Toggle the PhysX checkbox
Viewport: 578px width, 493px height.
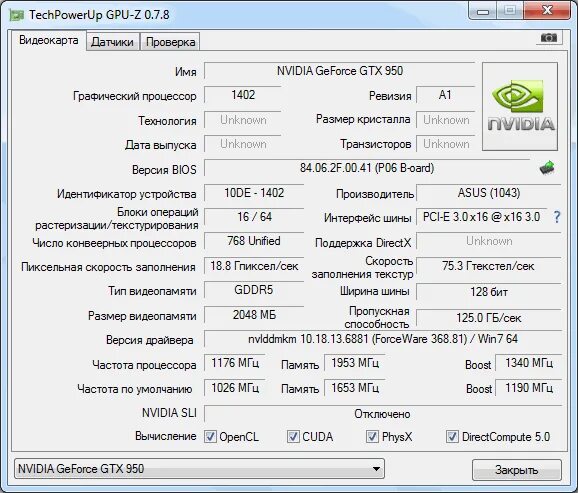click(372, 437)
